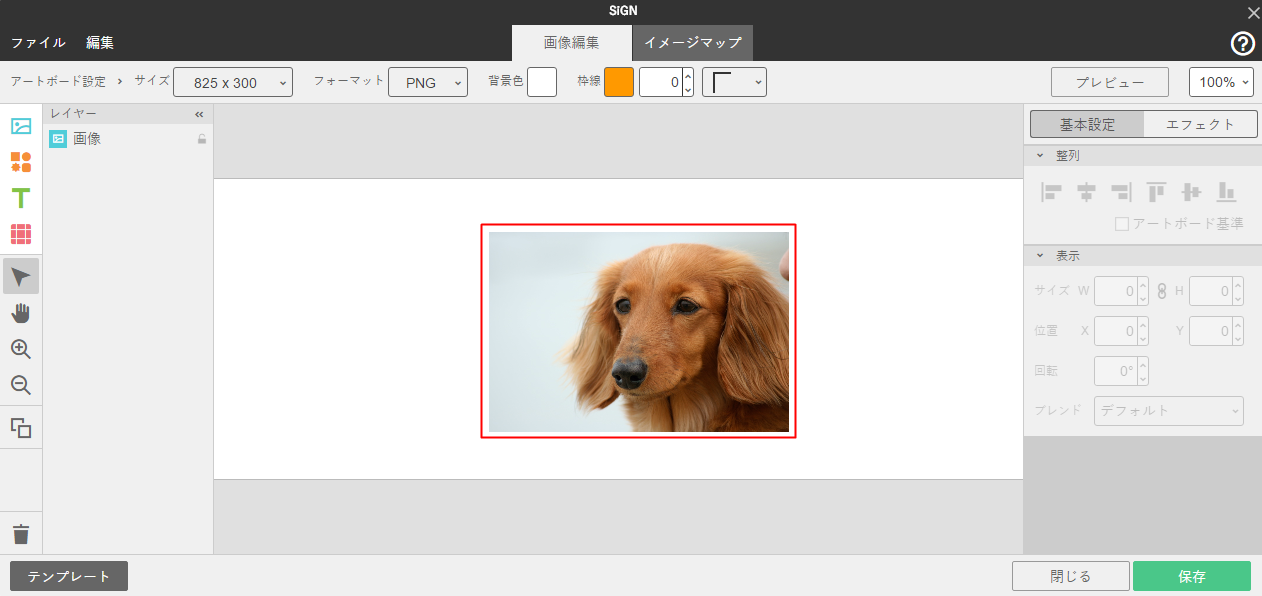Switch to the イメージマップ tab
The width and height of the screenshot is (1262, 596).
click(693, 43)
